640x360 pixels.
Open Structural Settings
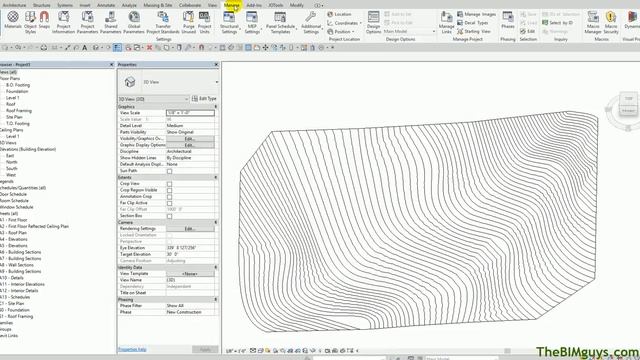229,22
